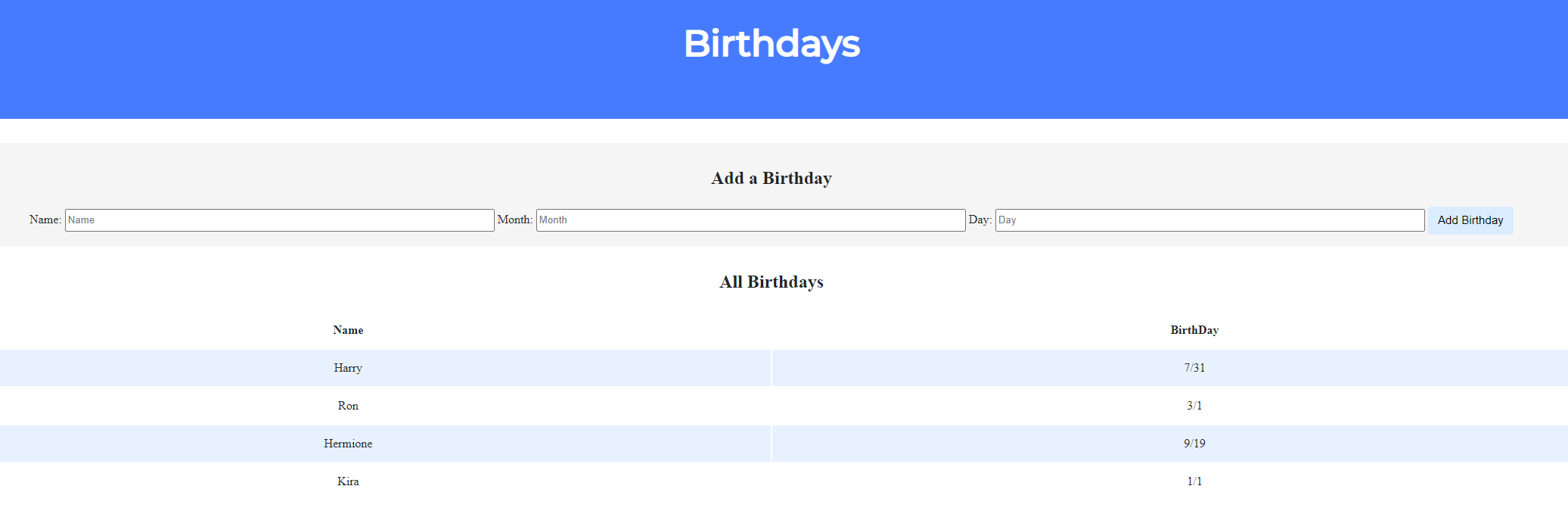Click the Name column header
Image resolution: width=1568 pixels, height=514 pixels.
click(x=348, y=330)
